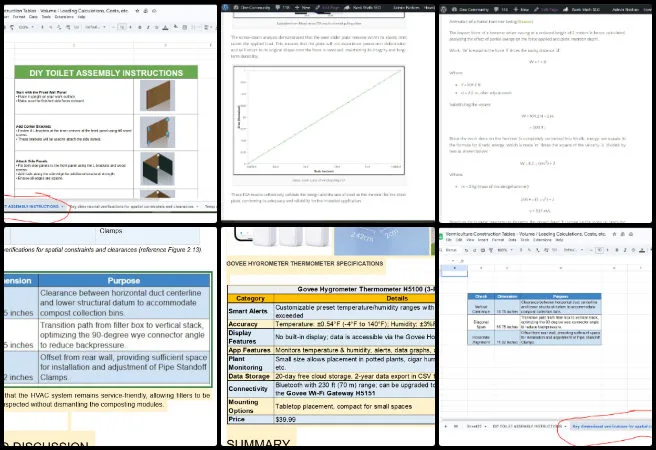Click Edit Page in the hammer calculation page admin bar
Screen dimensions: 656x450
[546, 9]
